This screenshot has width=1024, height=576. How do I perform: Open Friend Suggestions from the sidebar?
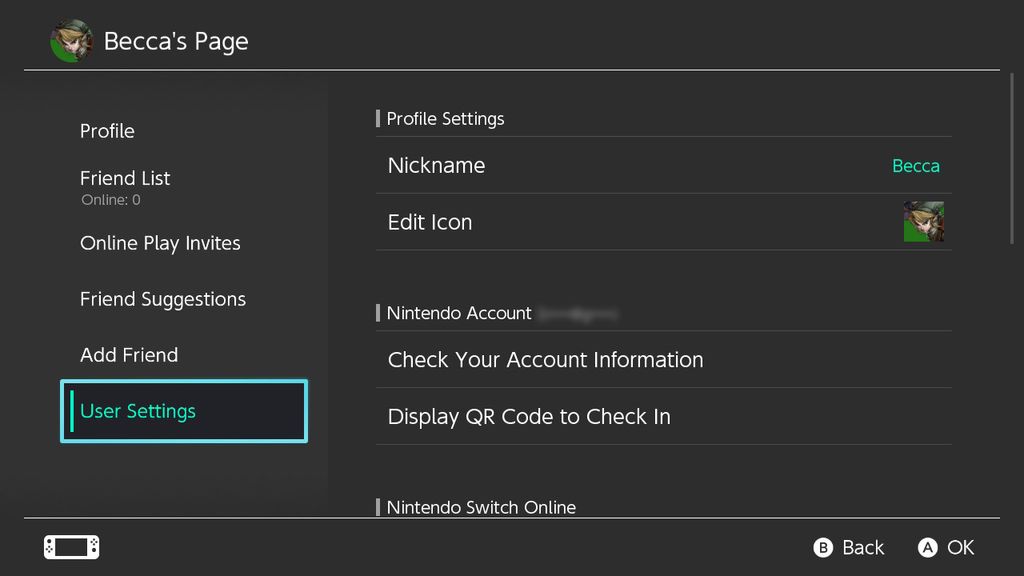point(162,299)
